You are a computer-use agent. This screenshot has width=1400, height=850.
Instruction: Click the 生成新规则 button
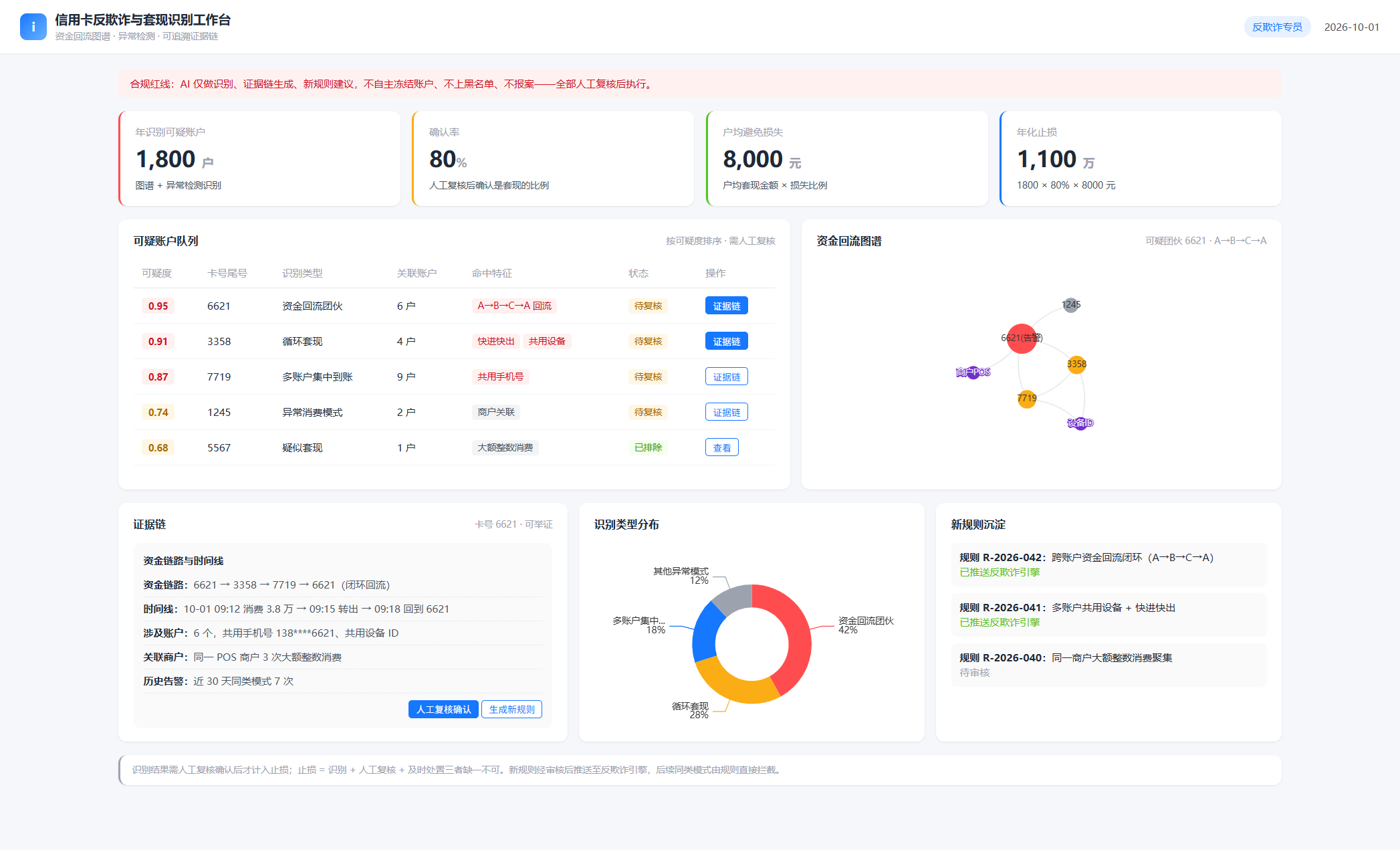[x=511, y=710]
